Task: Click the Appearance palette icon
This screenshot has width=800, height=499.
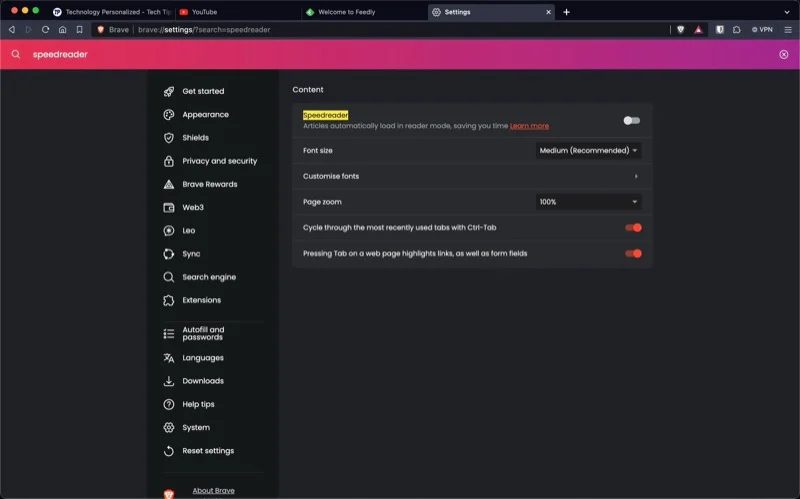Action: (x=169, y=115)
